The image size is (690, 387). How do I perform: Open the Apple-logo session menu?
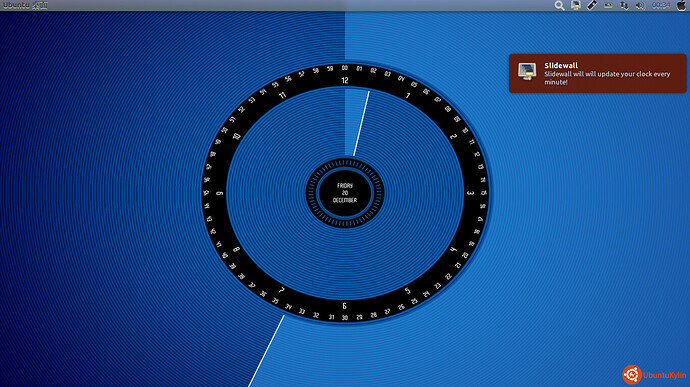coord(681,5)
